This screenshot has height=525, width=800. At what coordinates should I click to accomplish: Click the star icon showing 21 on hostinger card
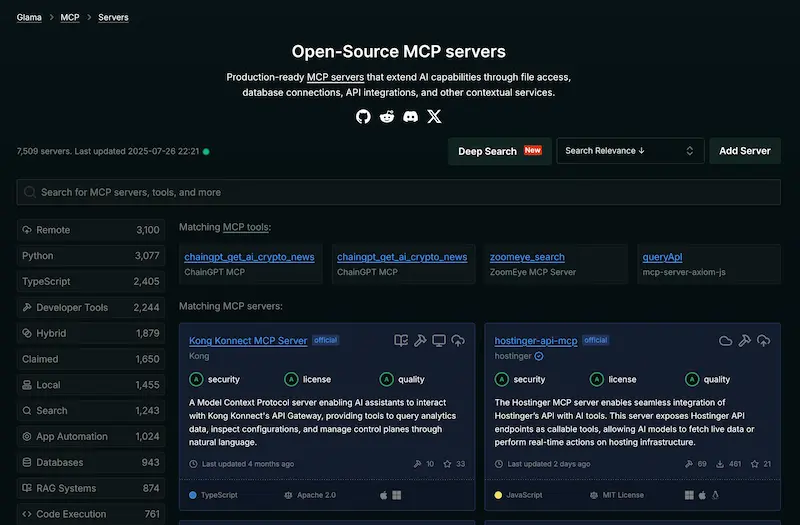coord(755,464)
